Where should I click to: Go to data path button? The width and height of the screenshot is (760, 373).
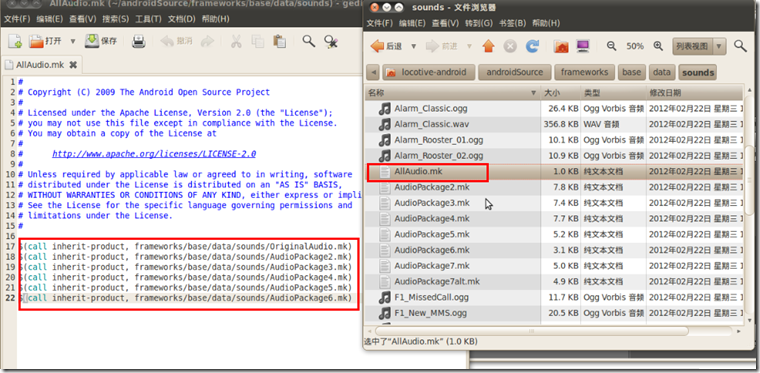point(662,73)
